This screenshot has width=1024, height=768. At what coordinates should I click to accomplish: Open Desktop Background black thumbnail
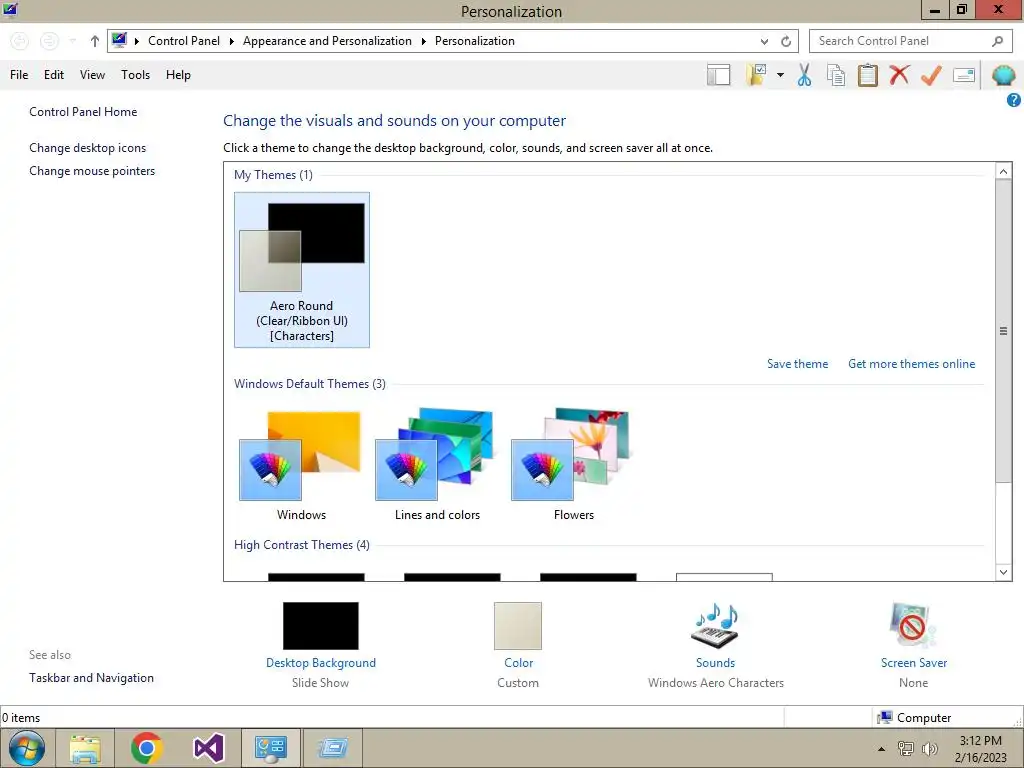pyautogui.click(x=321, y=626)
